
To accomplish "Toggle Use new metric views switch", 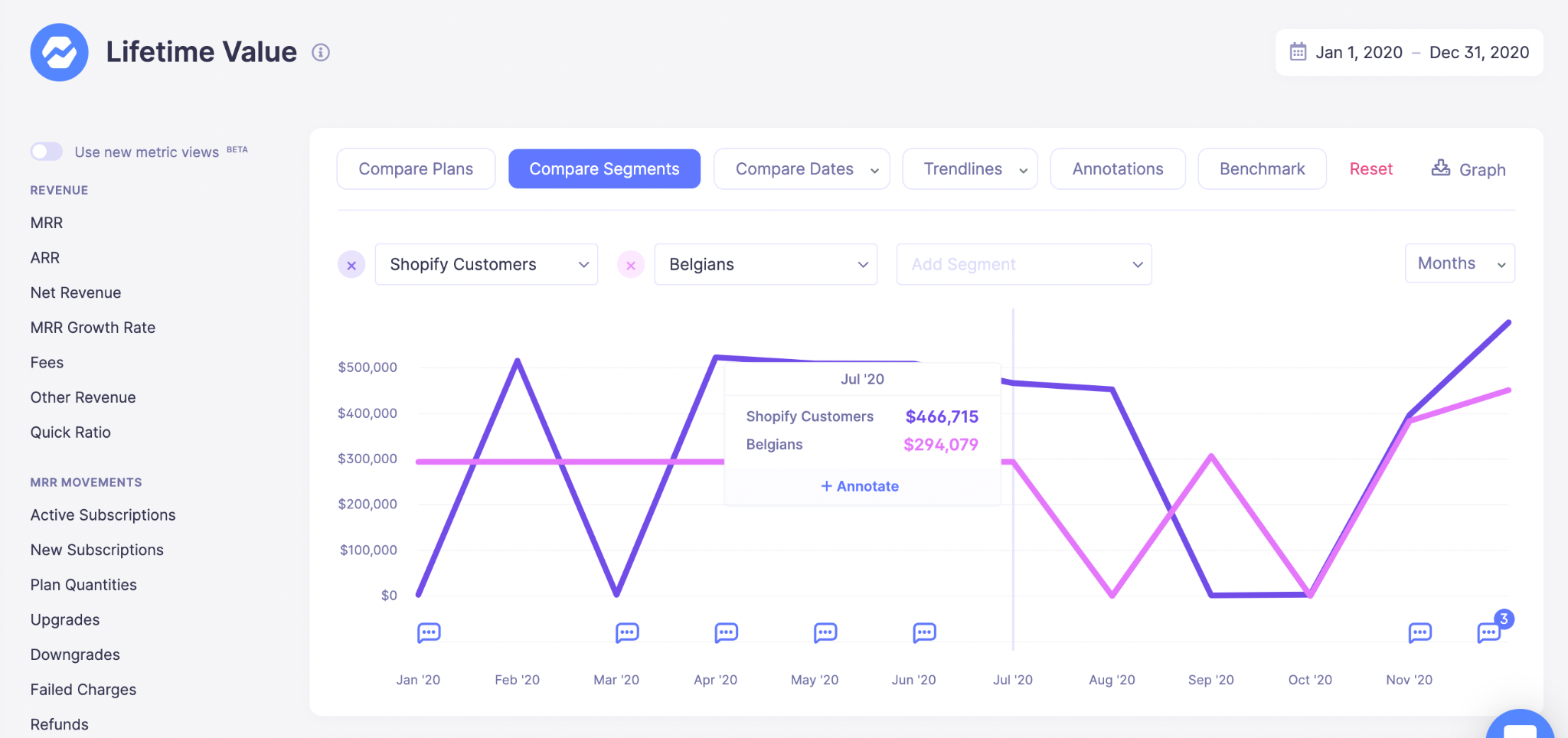I will [x=47, y=152].
